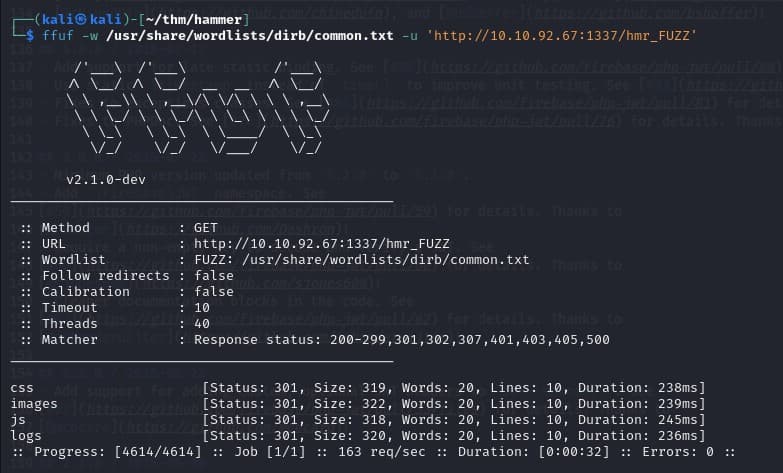Screen dimensions: 783x473
Task: Click the Threads value 40
Action: (x=202, y=324)
